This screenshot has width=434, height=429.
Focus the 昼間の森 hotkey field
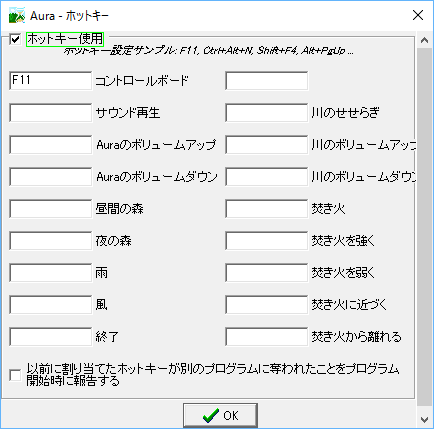[50, 209]
